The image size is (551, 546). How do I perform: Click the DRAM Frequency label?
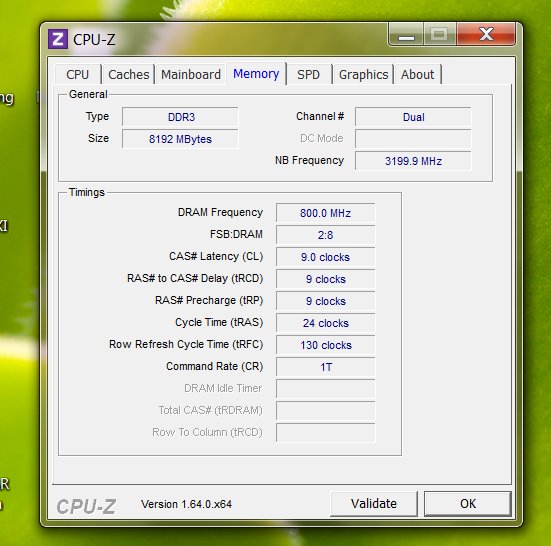[220, 212]
